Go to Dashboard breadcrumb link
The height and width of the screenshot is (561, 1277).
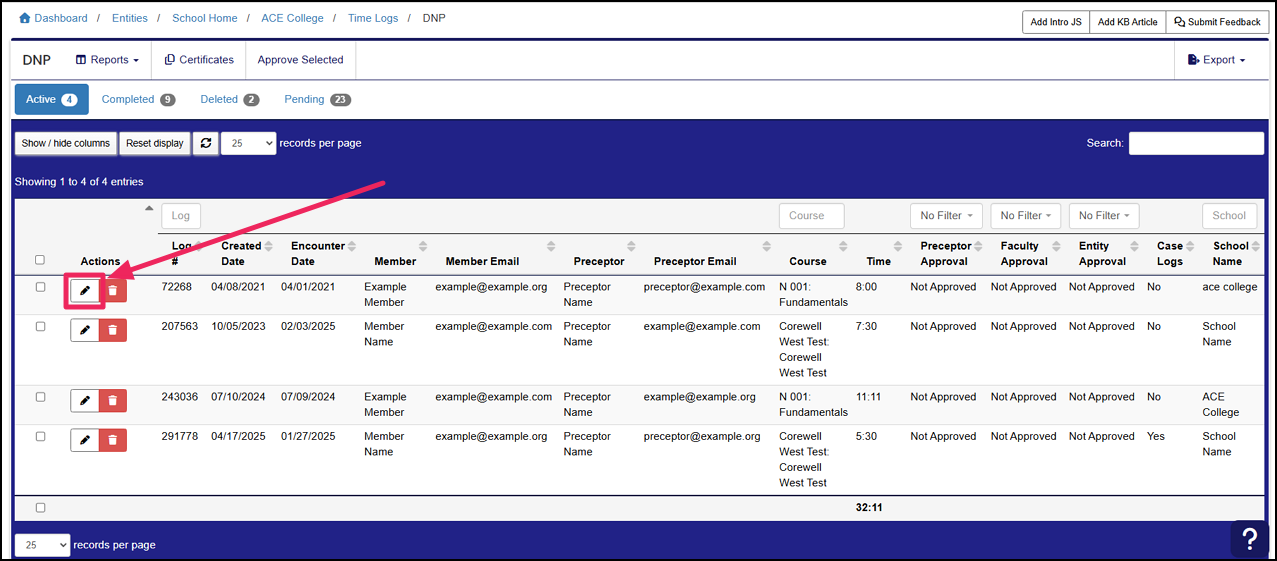[x=53, y=18]
